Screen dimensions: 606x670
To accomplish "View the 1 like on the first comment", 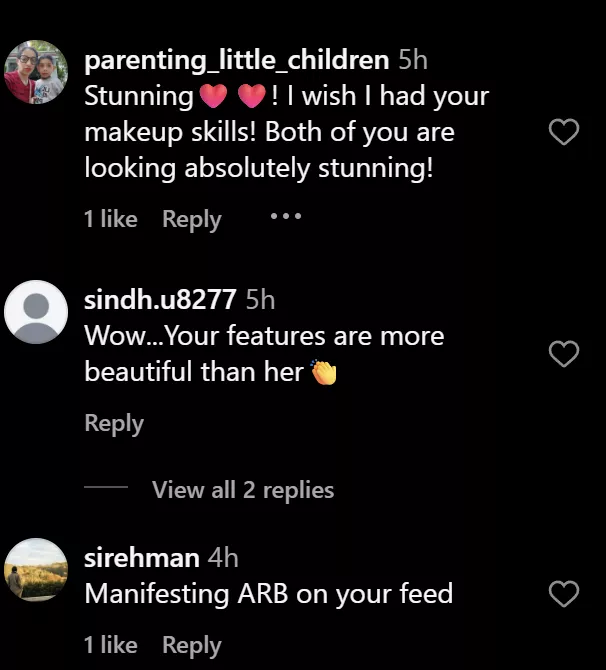I will tap(110, 219).
